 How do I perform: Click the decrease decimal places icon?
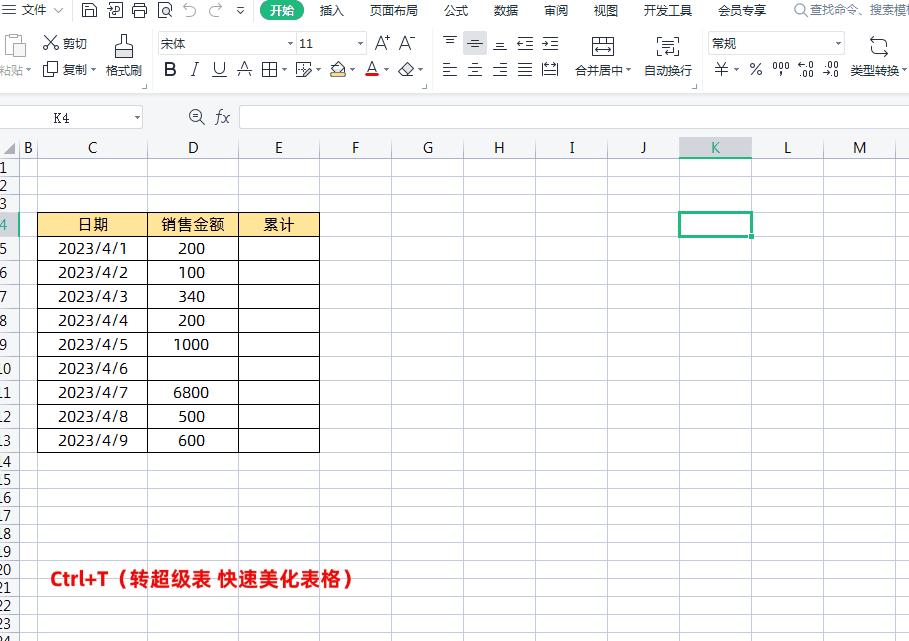click(831, 70)
